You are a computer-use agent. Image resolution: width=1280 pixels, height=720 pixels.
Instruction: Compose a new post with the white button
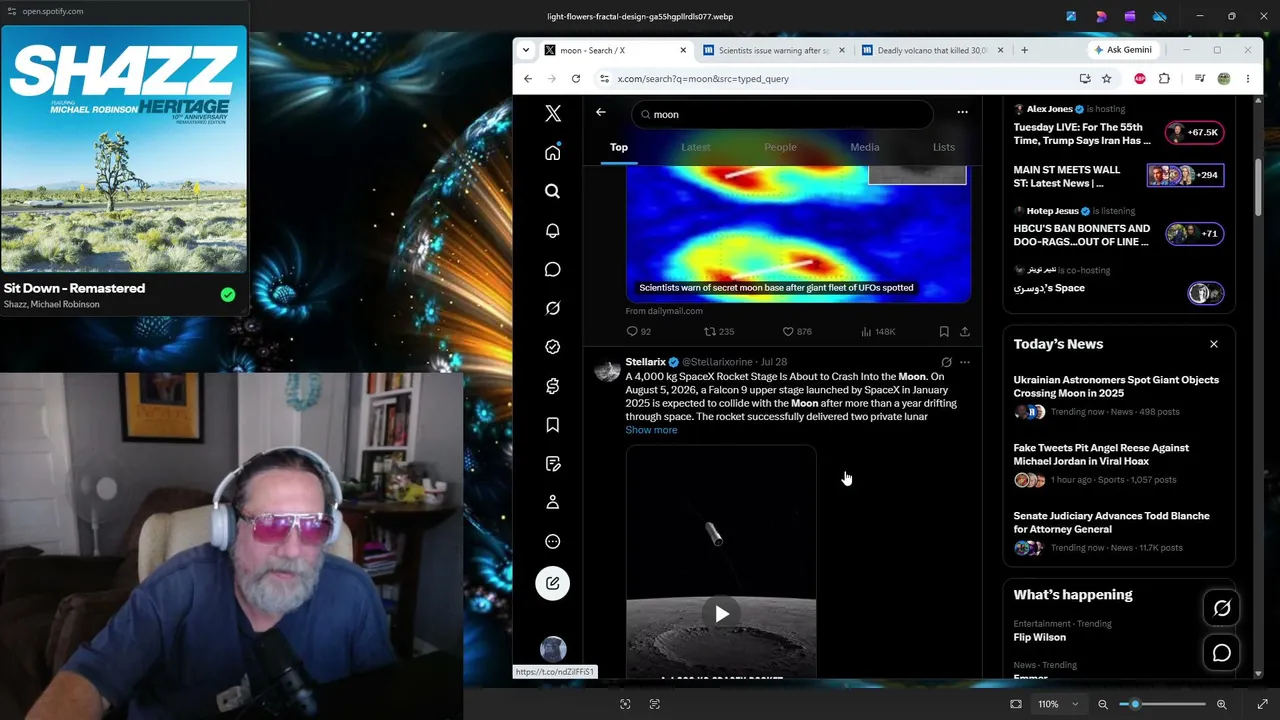pyautogui.click(x=553, y=583)
